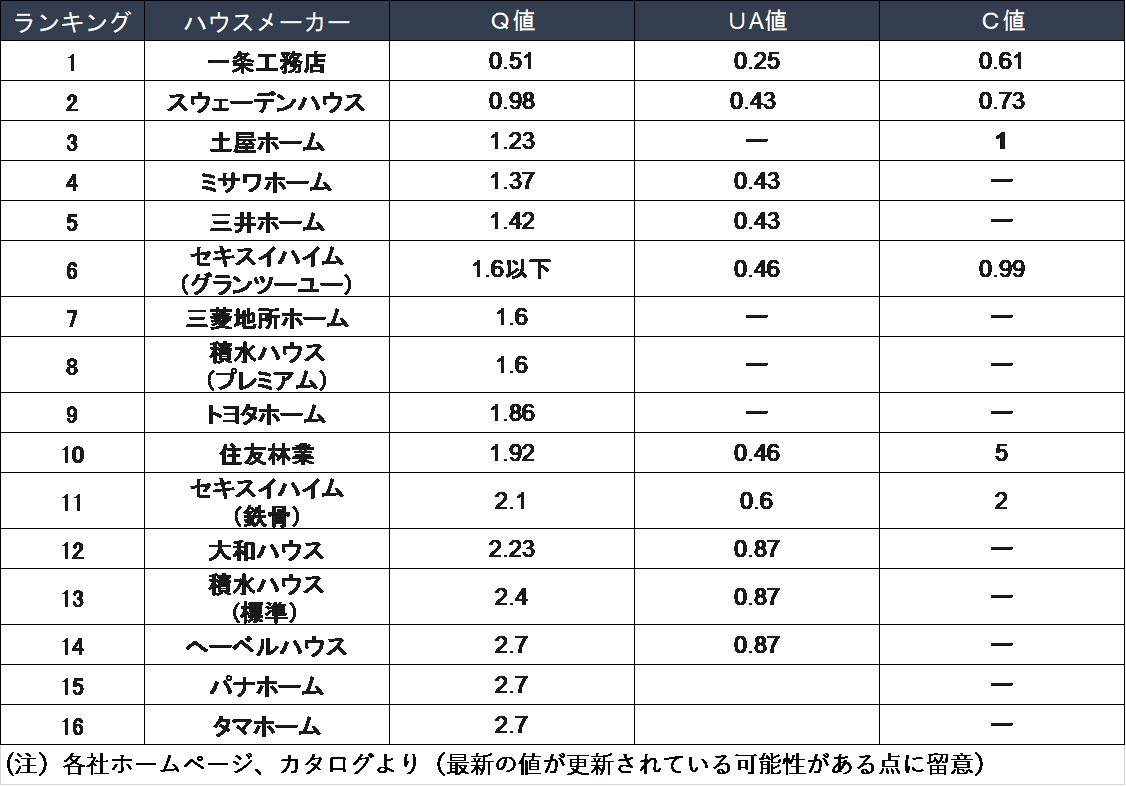Image resolution: width=1126 pixels, height=786 pixels.
Task: Click ranking number 10
Action: 73,454
